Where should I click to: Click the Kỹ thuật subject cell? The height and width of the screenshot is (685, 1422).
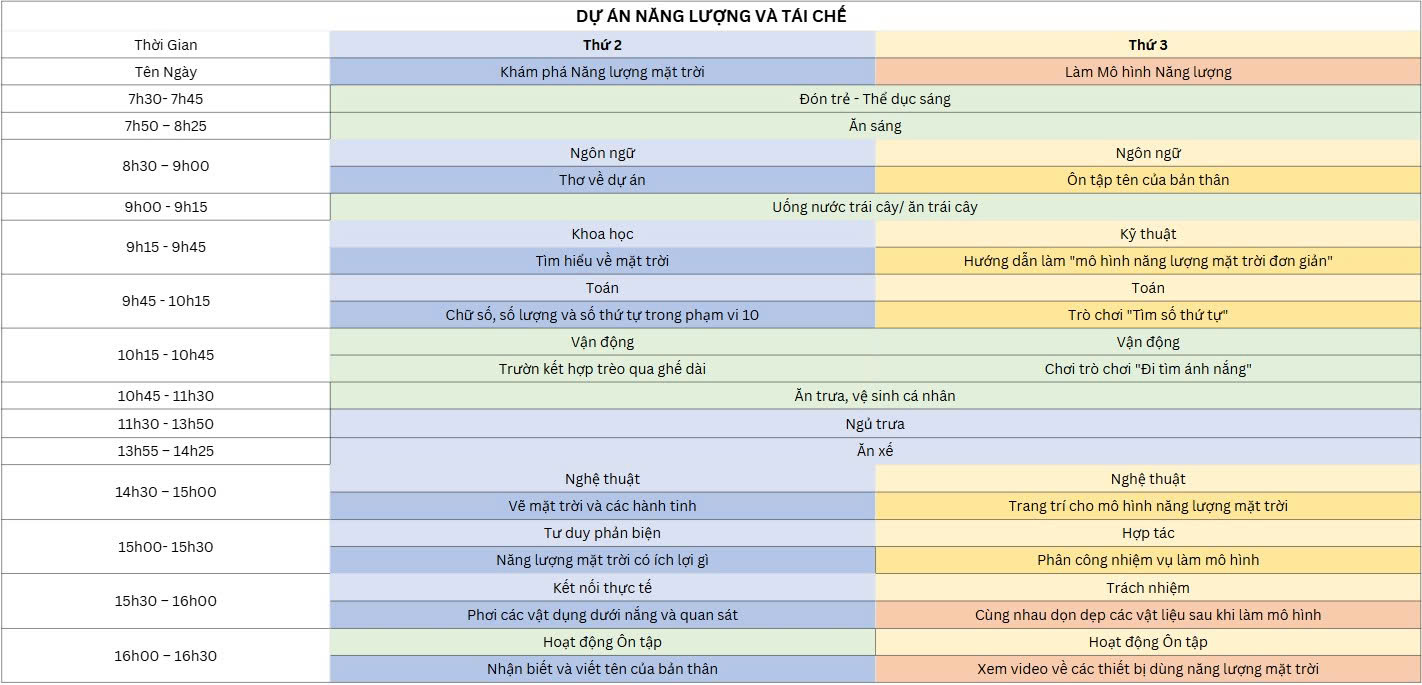pos(1148,234)
